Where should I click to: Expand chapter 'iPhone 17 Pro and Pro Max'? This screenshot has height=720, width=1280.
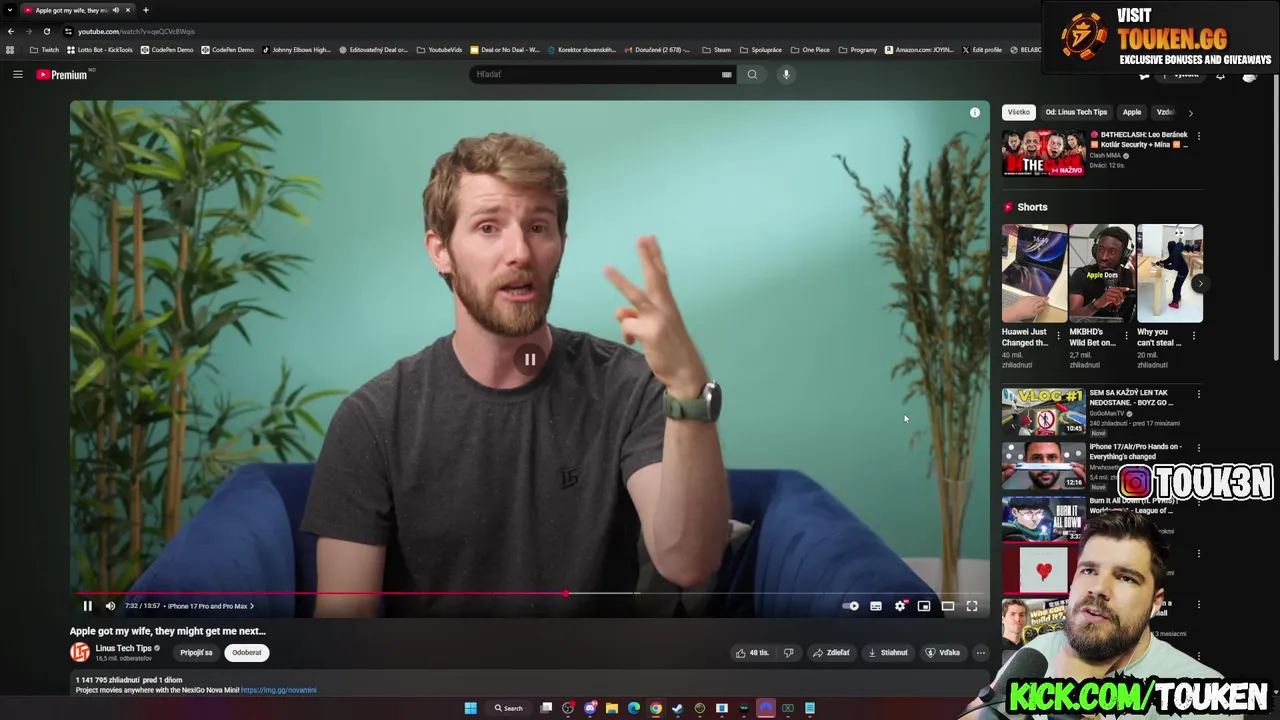(x=210, y=606)
